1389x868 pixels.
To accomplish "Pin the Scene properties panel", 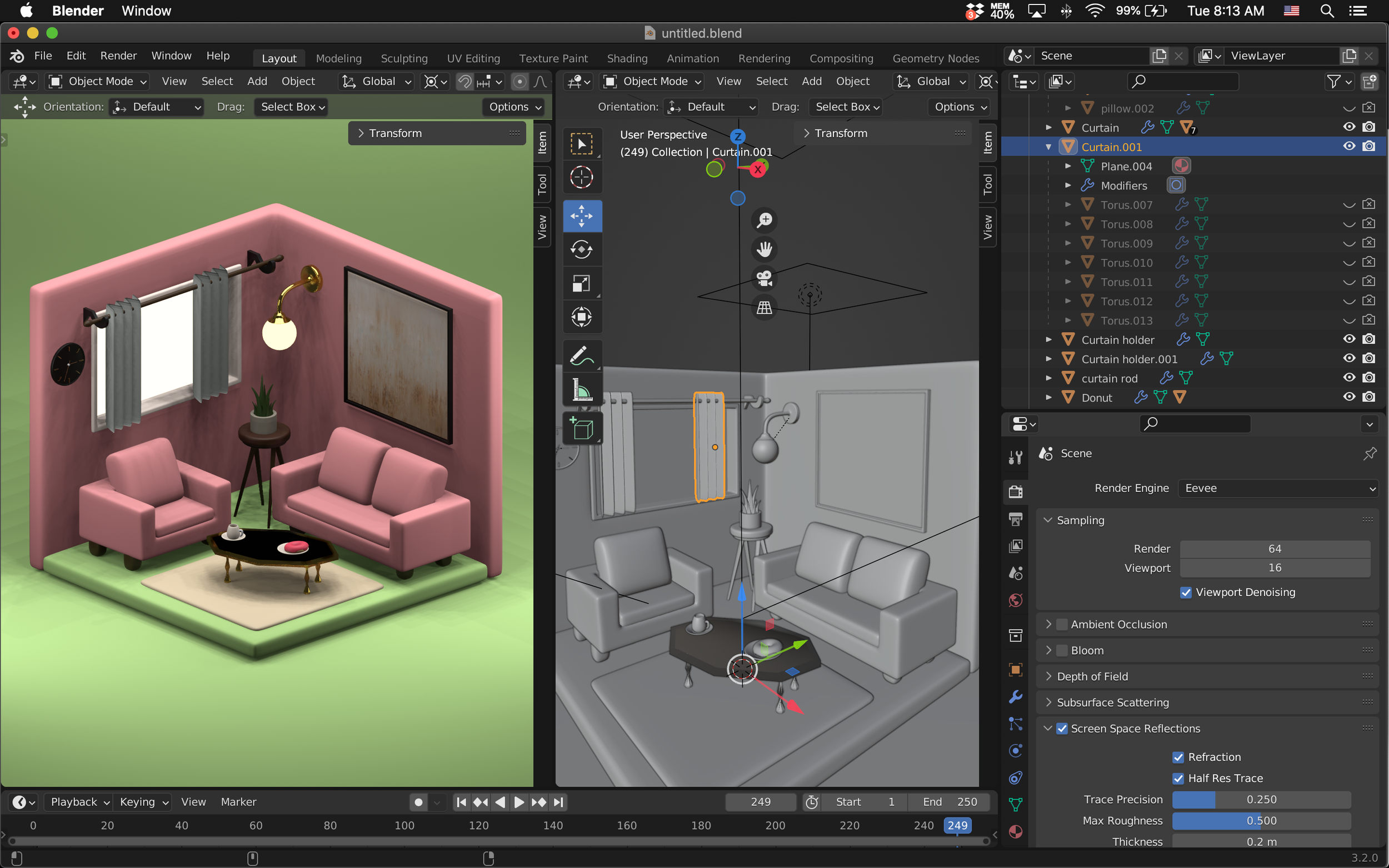I will point(1370,454).
